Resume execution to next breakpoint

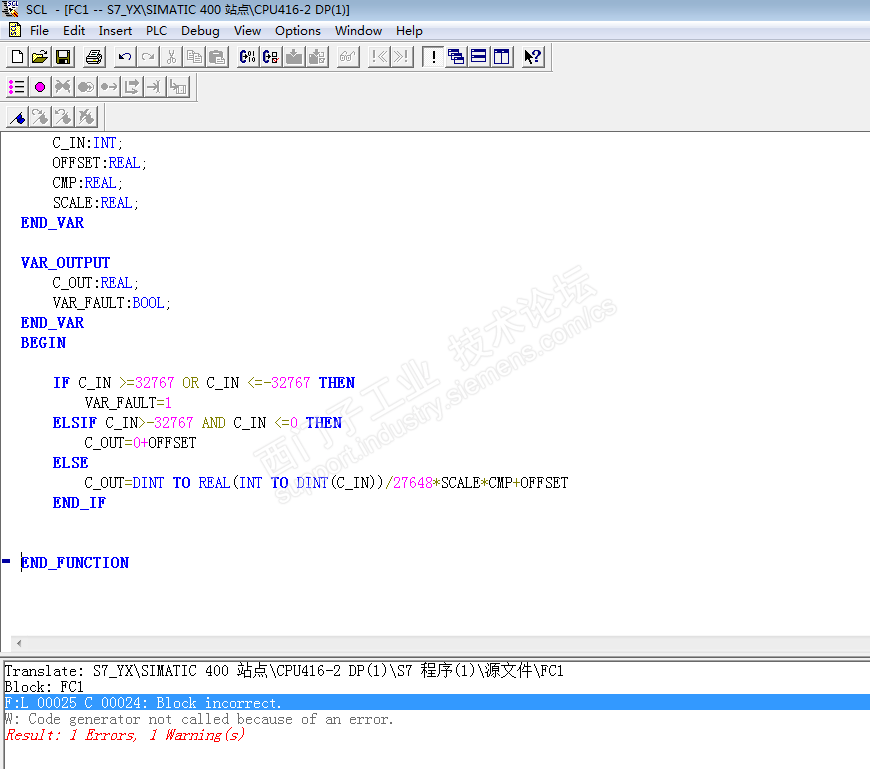click(x=109, y=87)
